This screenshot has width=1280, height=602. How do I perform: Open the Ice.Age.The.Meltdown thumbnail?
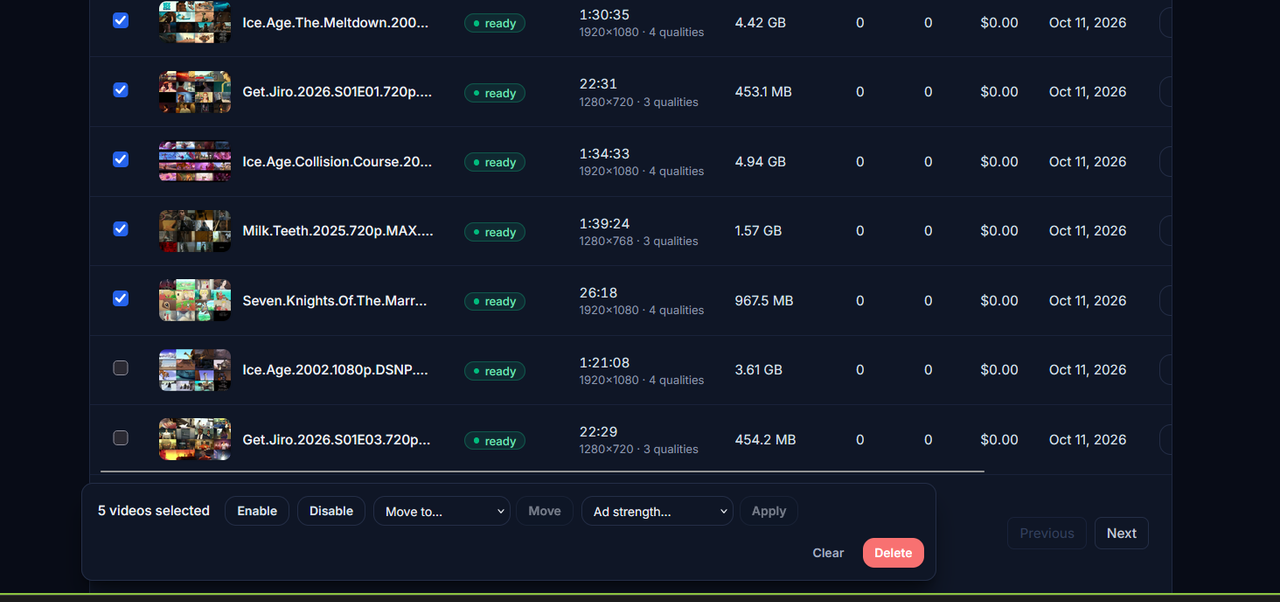[195, 22]
